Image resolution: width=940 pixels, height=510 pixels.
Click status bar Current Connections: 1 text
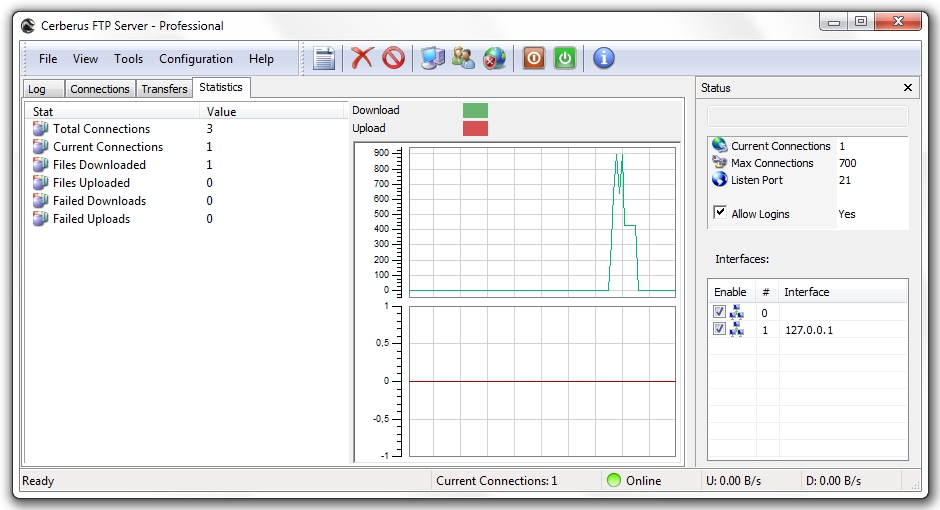click(496, 481)
